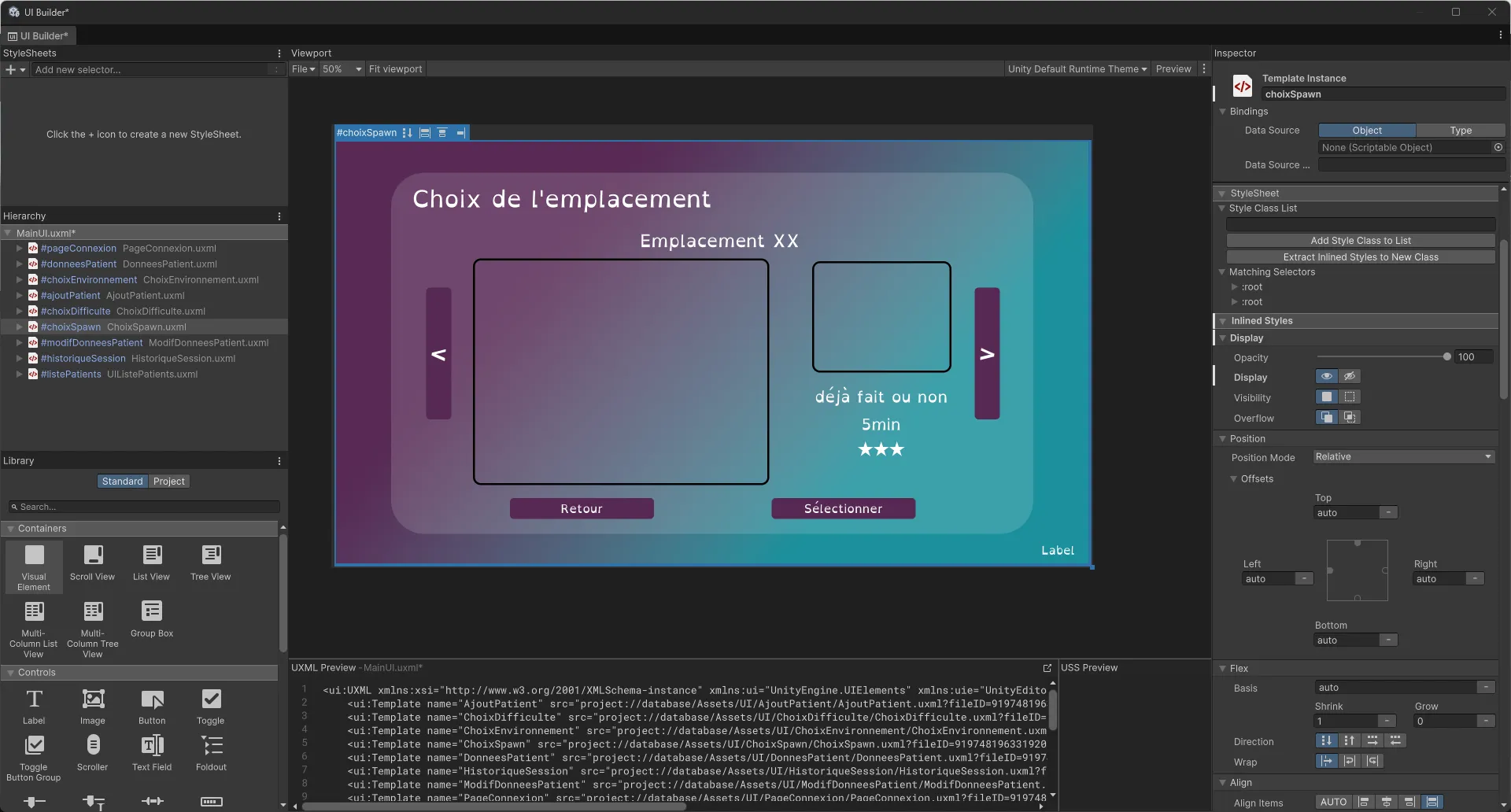
Task: Adjust the Opacity slider handle
Action: tap(1446, 357)
